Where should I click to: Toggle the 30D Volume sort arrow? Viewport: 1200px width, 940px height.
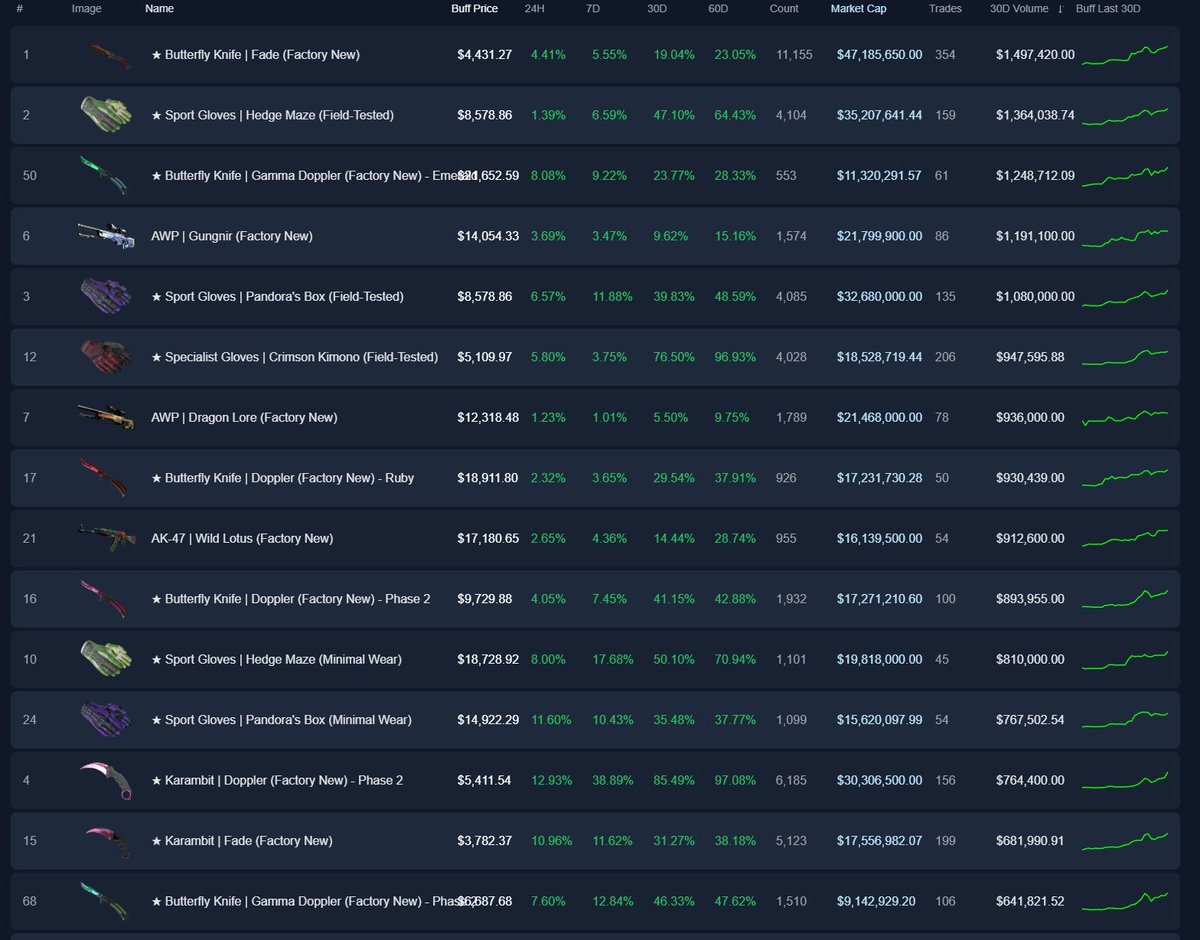pyautogui.click(x=1060, y=9)
